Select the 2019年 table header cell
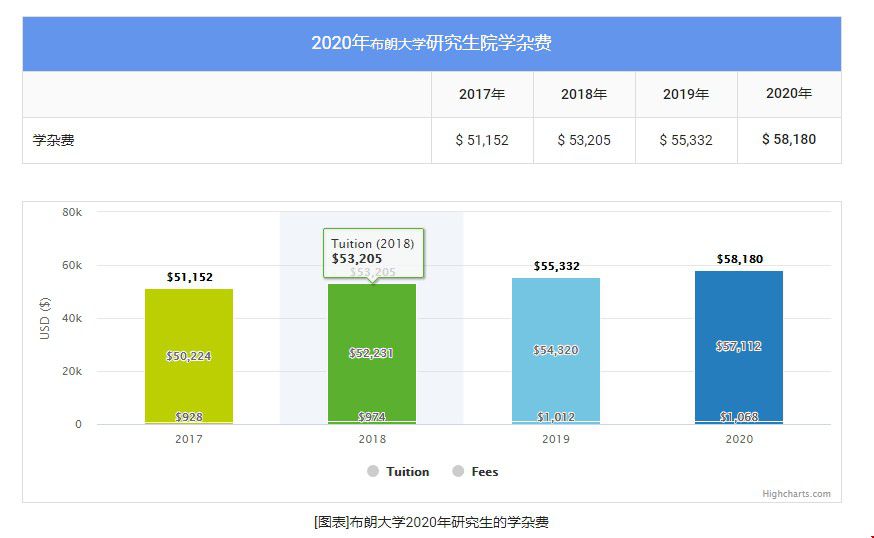The width and height of the screenshot is (874, 538). click(x=686, y=94)
